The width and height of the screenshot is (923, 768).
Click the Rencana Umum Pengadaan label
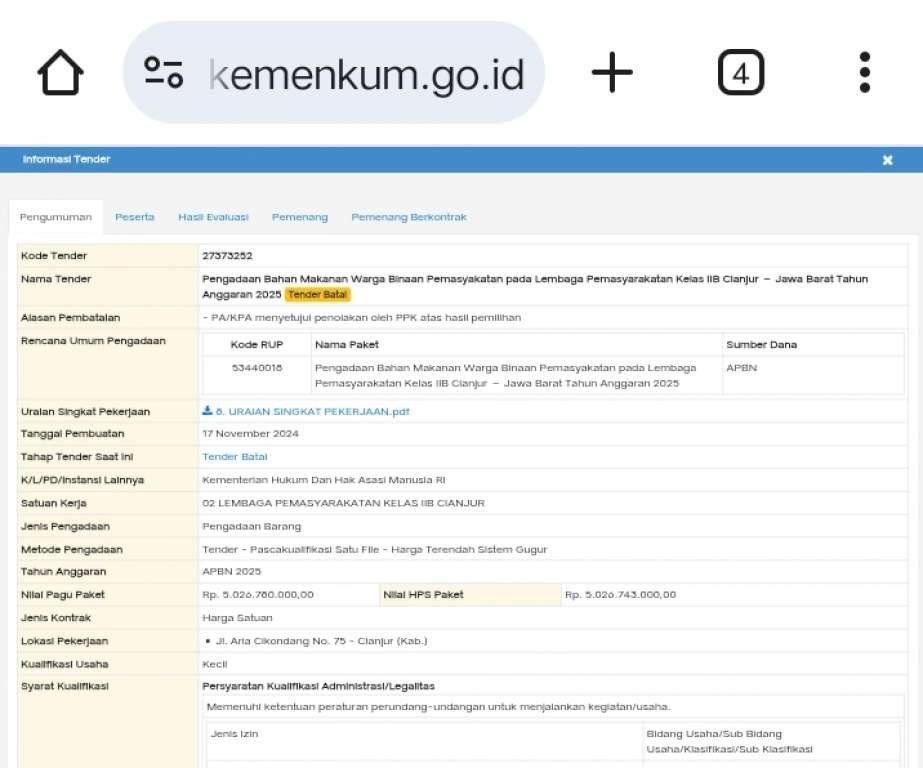click(x=93, y=341)
